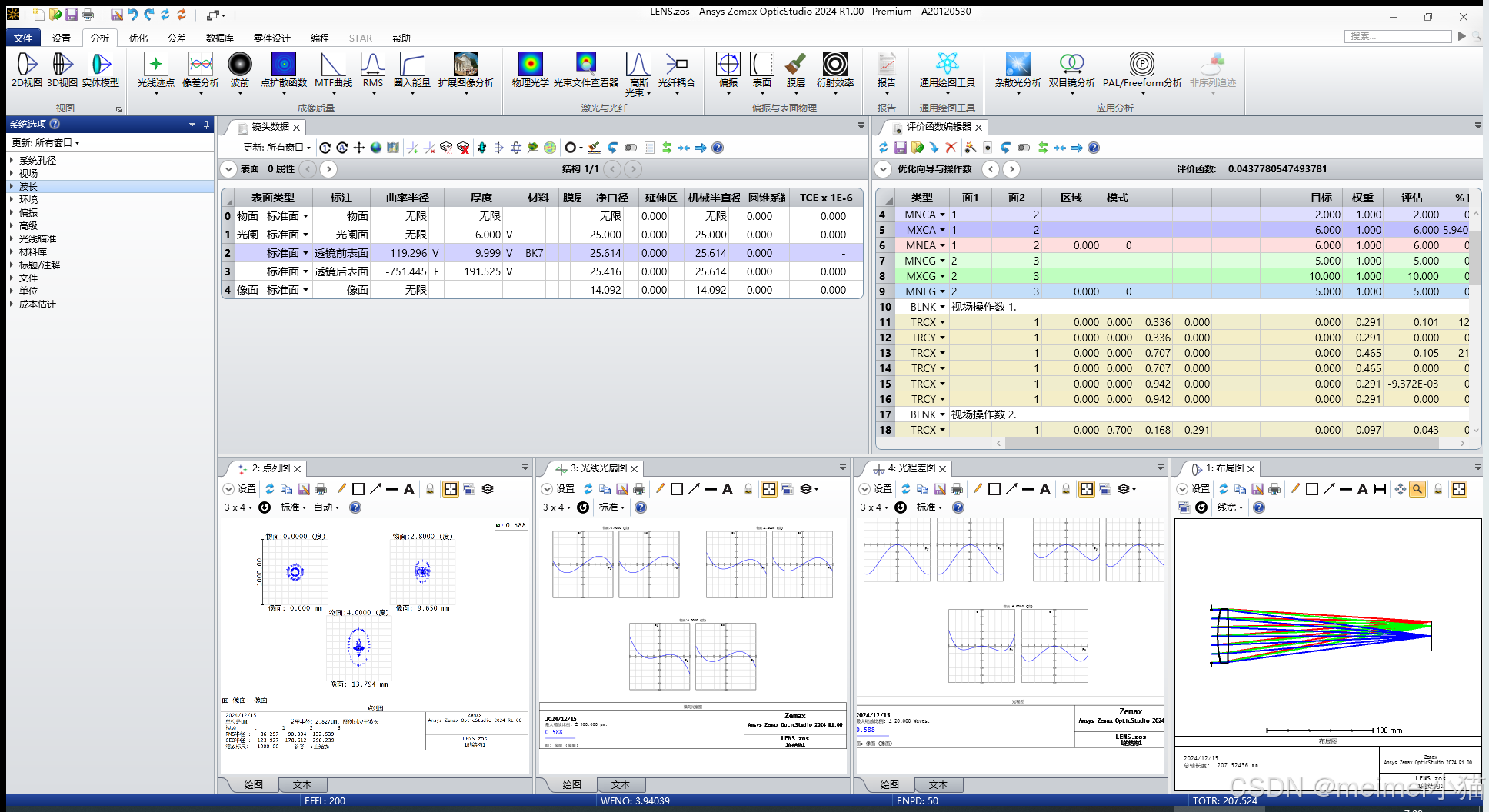The height and width of the screenshot is (812, 1489).
Task: Open the 衍射效率 analysis
Action: (835, 73)
